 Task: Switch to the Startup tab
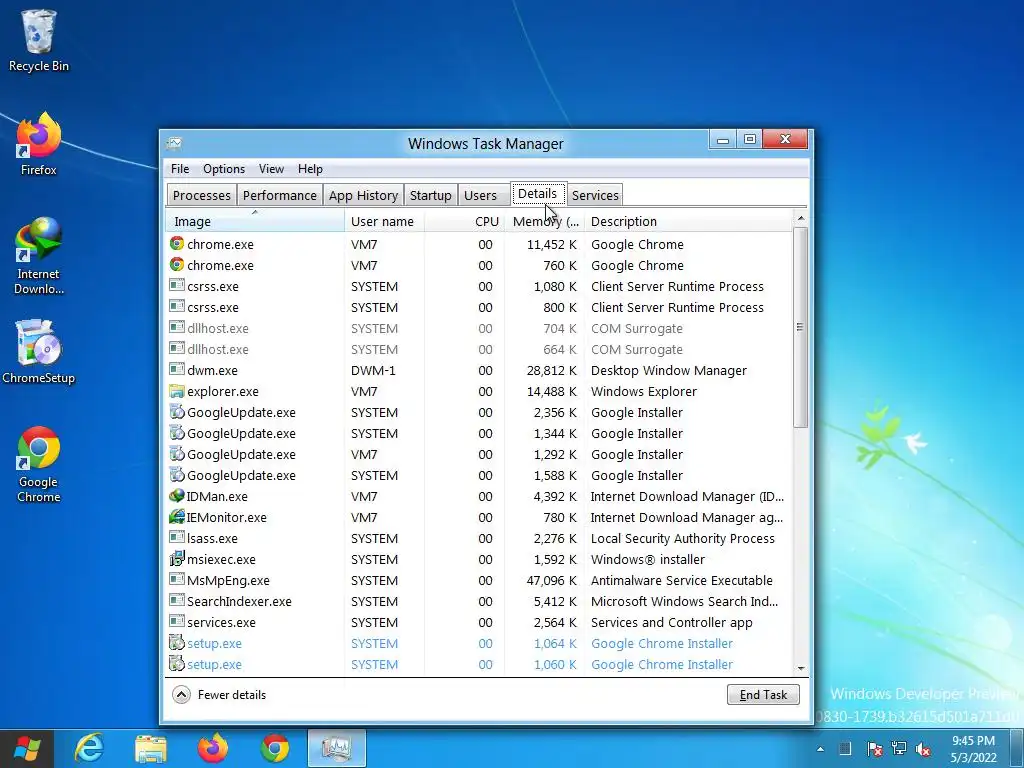coord(430,195)
